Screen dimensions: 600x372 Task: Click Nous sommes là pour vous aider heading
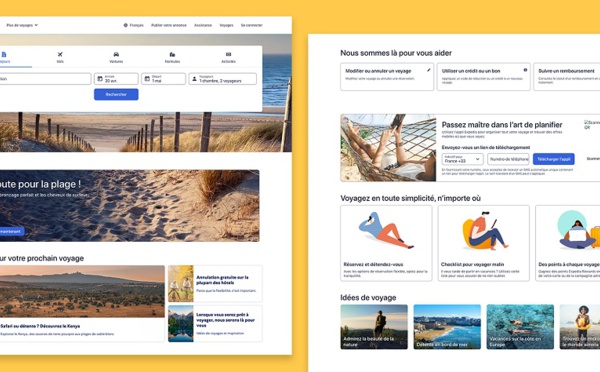click(396, 53)
